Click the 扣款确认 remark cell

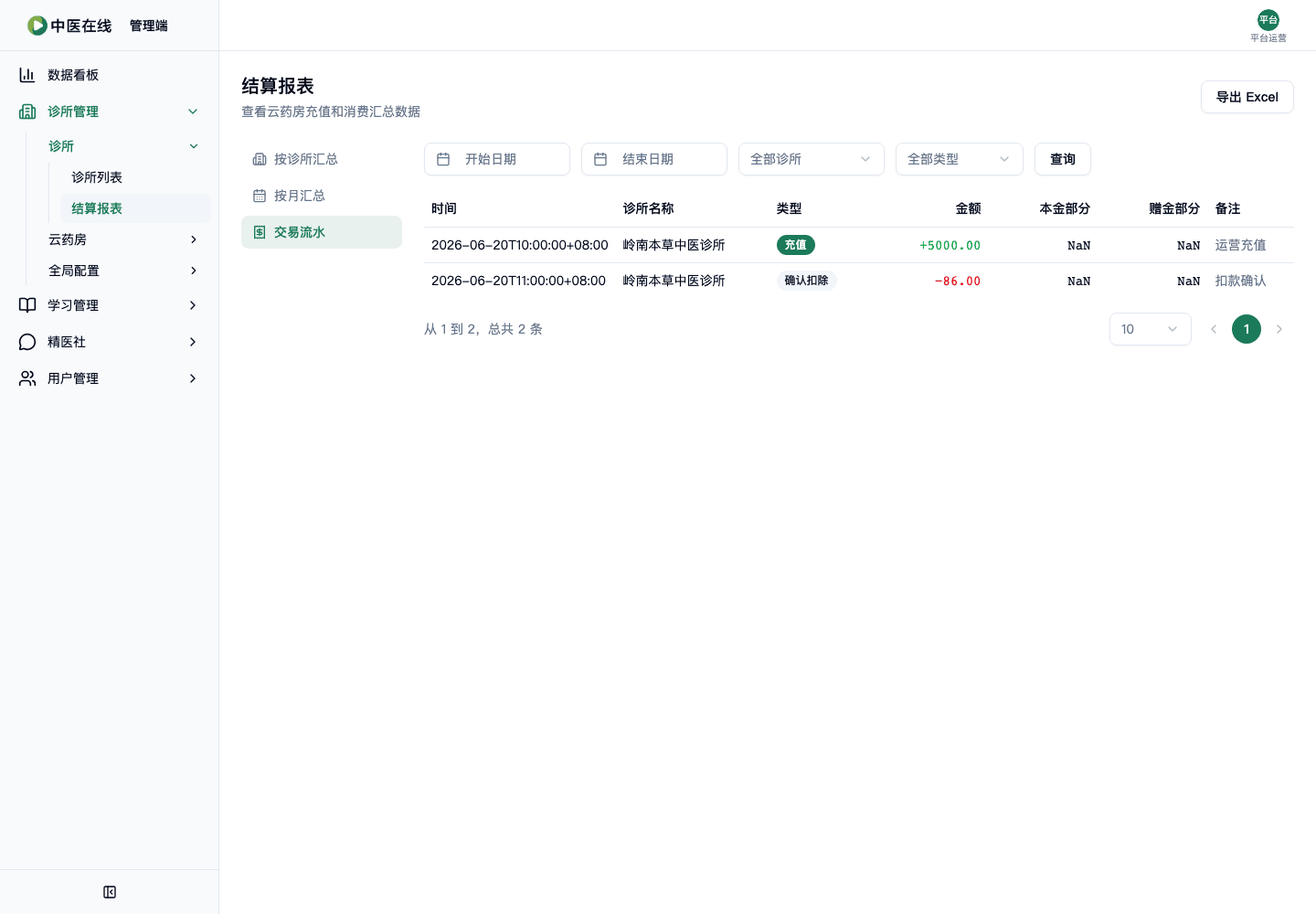(x=1241, y=281)
